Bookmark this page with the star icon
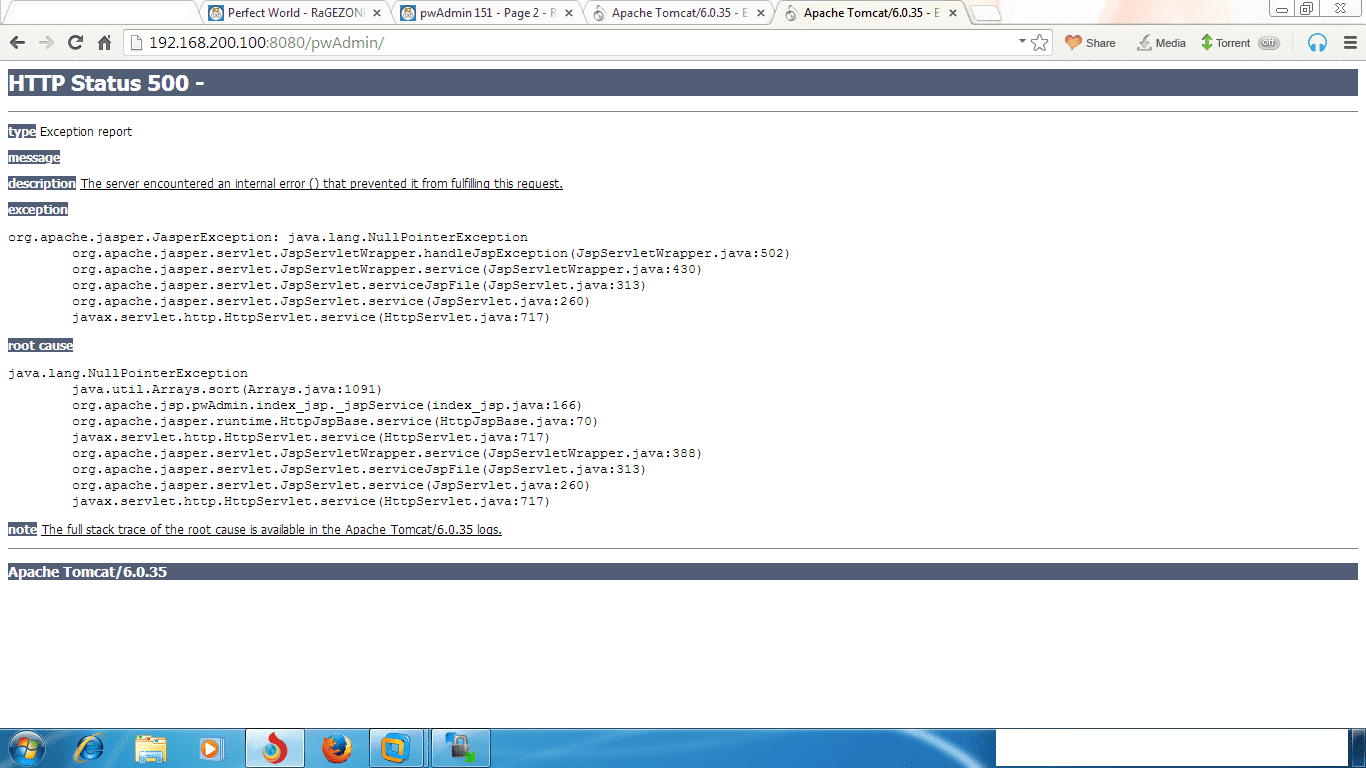The height and width of the screenshot is (768, 1366). pyautogui.click(x=1040, y=43)
